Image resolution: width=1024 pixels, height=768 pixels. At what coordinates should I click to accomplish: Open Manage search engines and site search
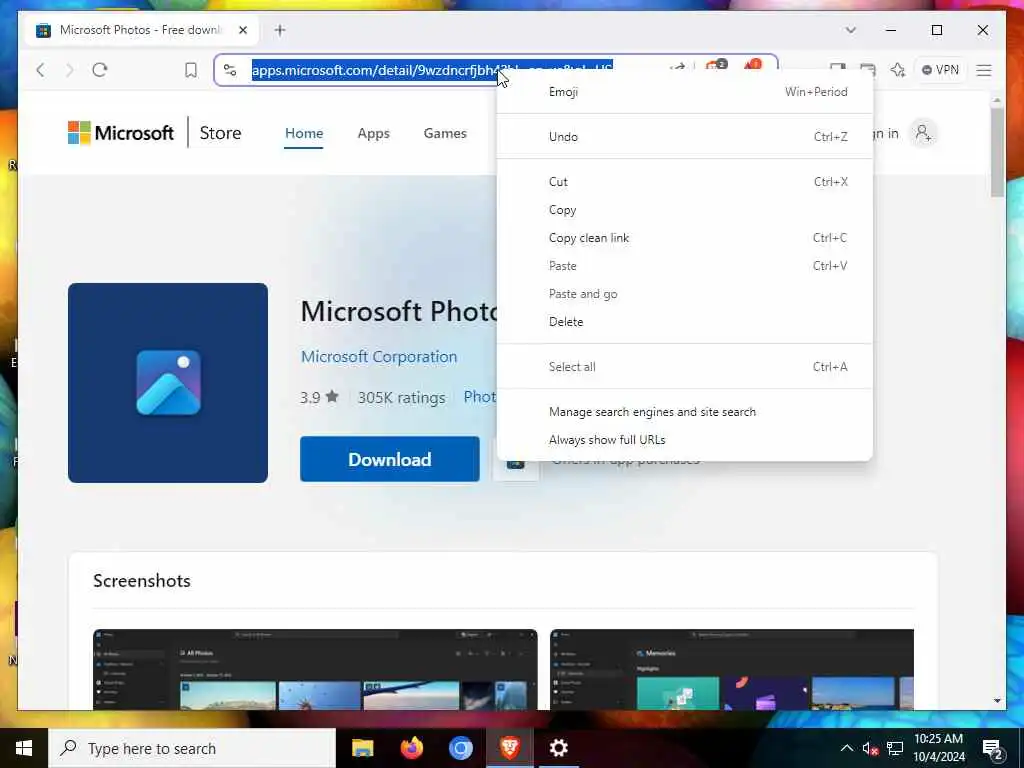tap(684, 411)
